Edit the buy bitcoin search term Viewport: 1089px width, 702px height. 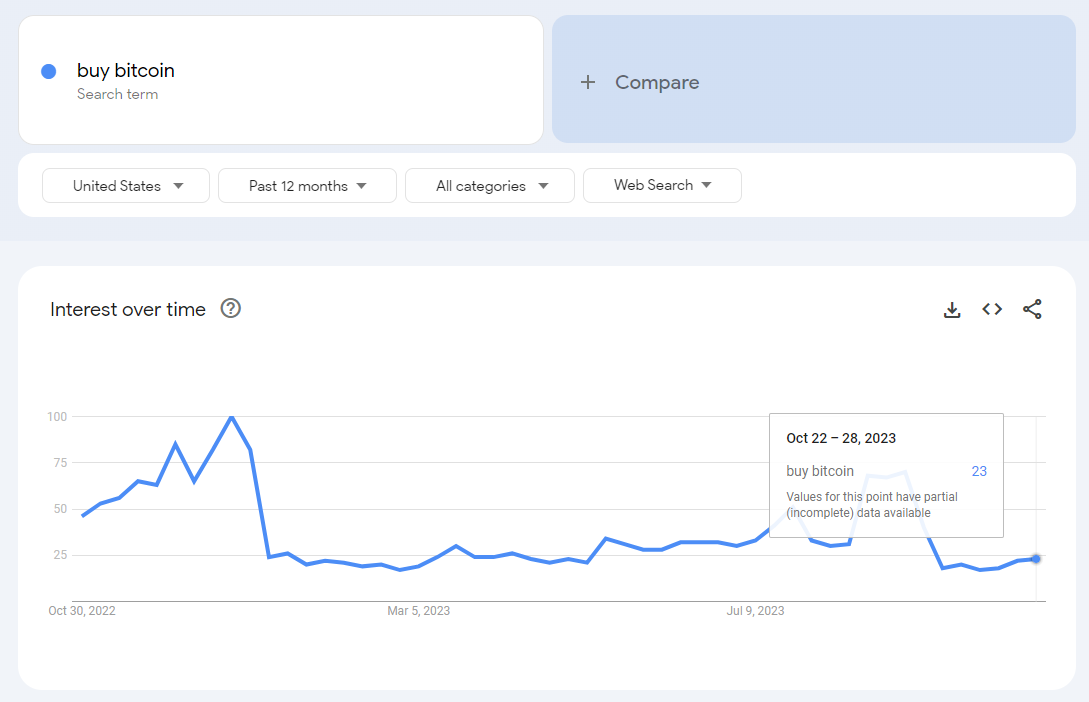pos(126,71)
